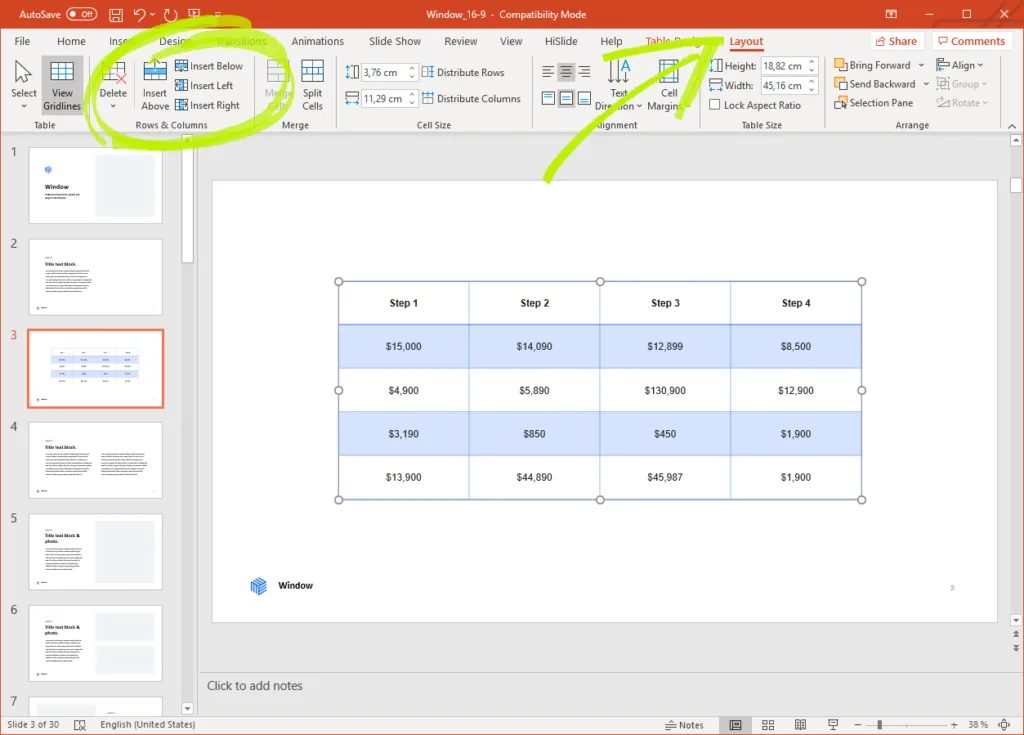Fit slide to current window icon
The width and height of the screenshot is (1024, 735).
coord(1004,725)
